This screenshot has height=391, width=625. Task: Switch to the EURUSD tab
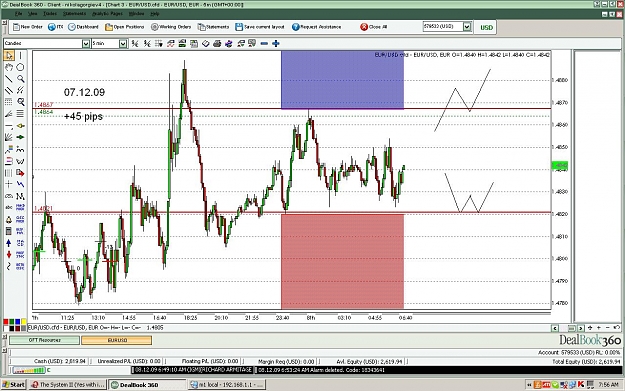point(117,340)
